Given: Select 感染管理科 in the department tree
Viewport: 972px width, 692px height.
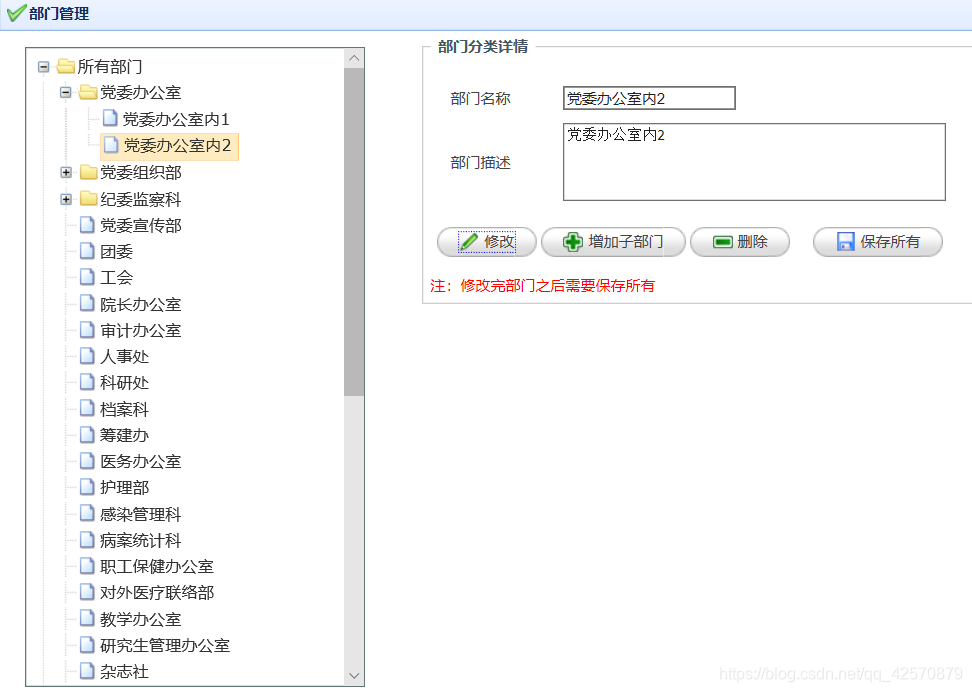Looking at the screenshot, I should coord(141,514).
